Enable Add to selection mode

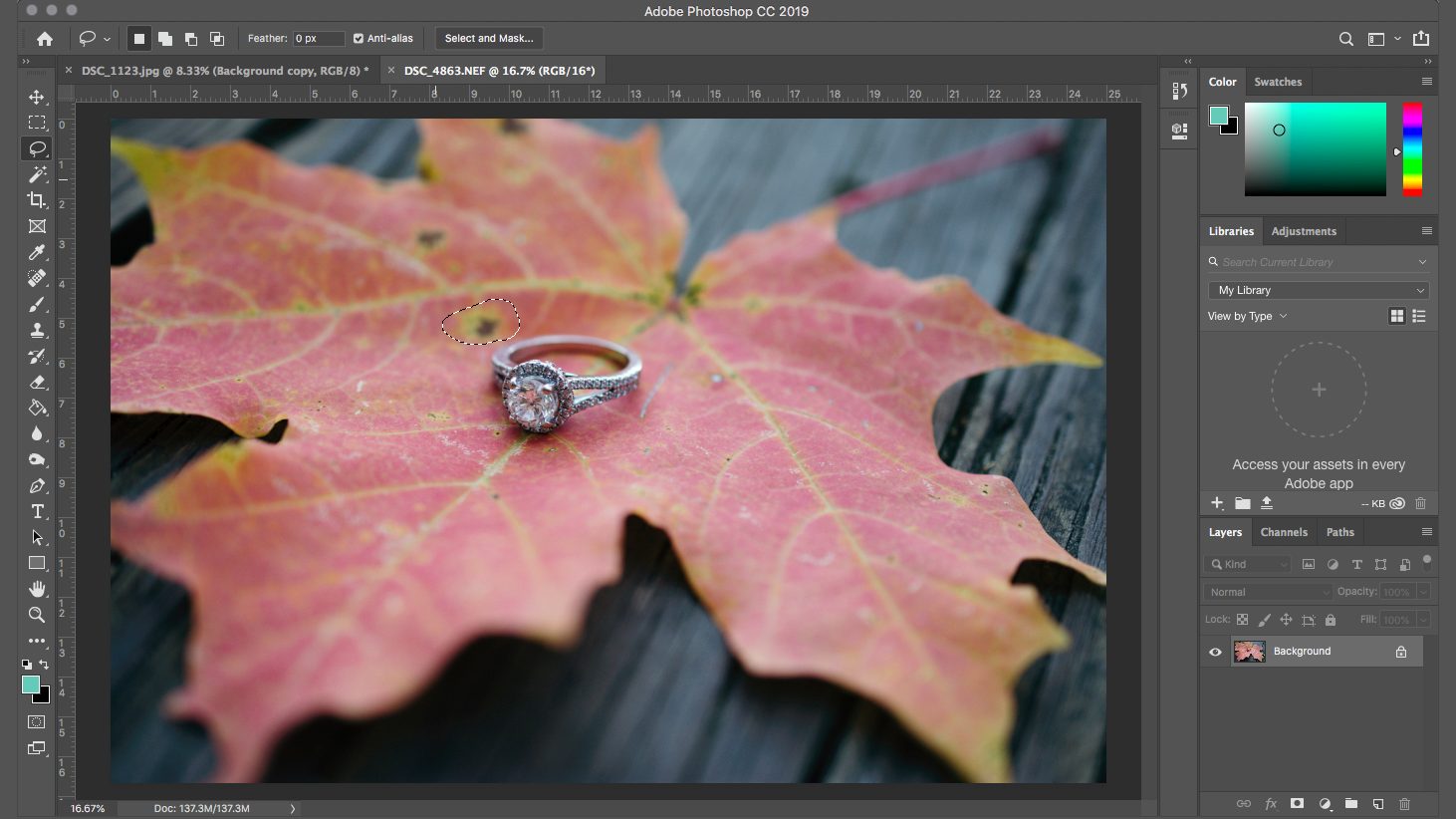point(165,39)
